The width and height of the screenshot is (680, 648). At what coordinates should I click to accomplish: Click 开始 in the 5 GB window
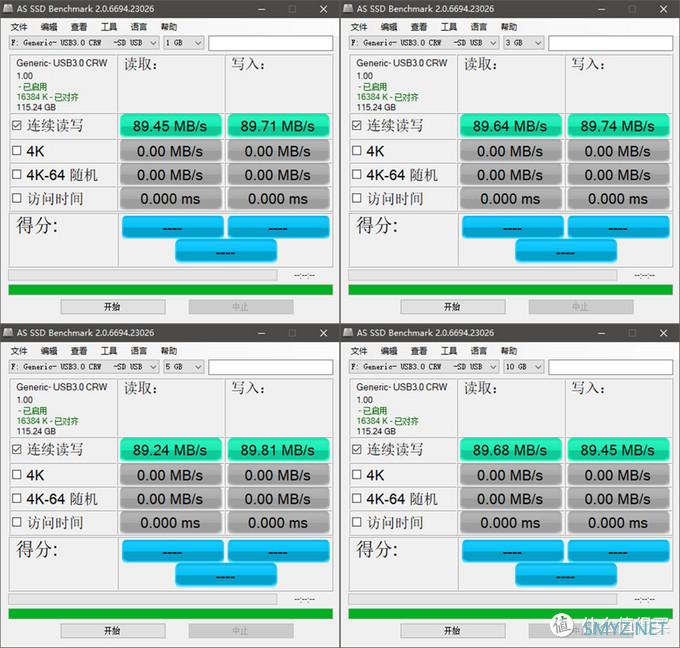tap(113, 631)
